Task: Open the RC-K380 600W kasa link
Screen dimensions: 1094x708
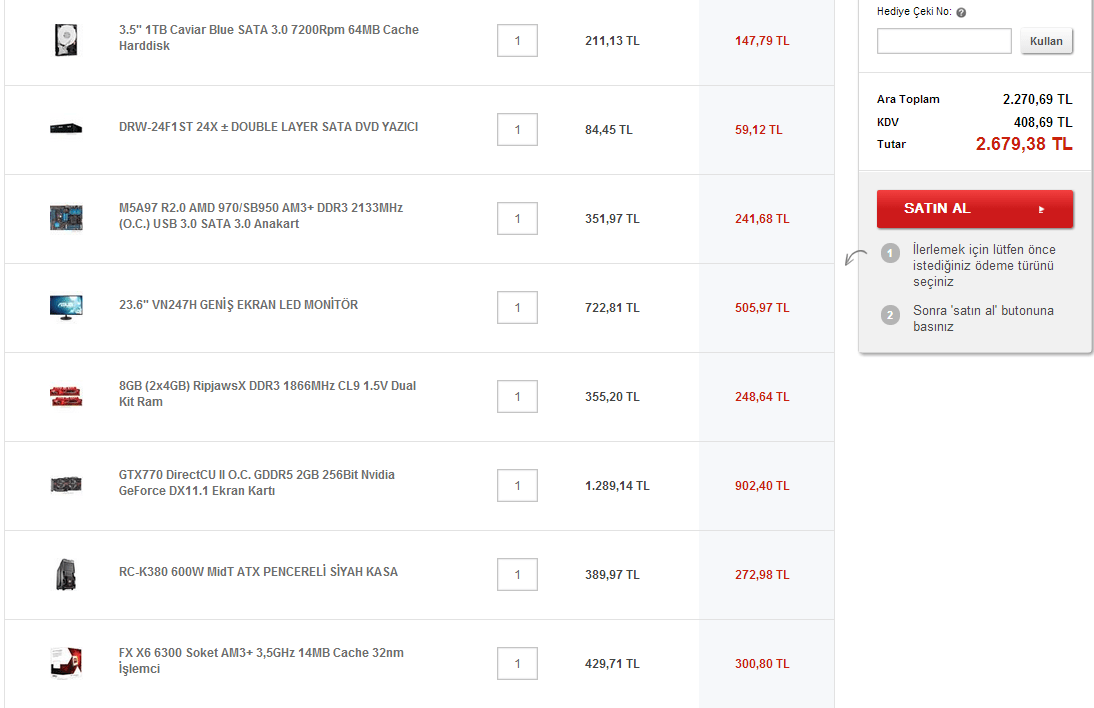Action: 258,572
